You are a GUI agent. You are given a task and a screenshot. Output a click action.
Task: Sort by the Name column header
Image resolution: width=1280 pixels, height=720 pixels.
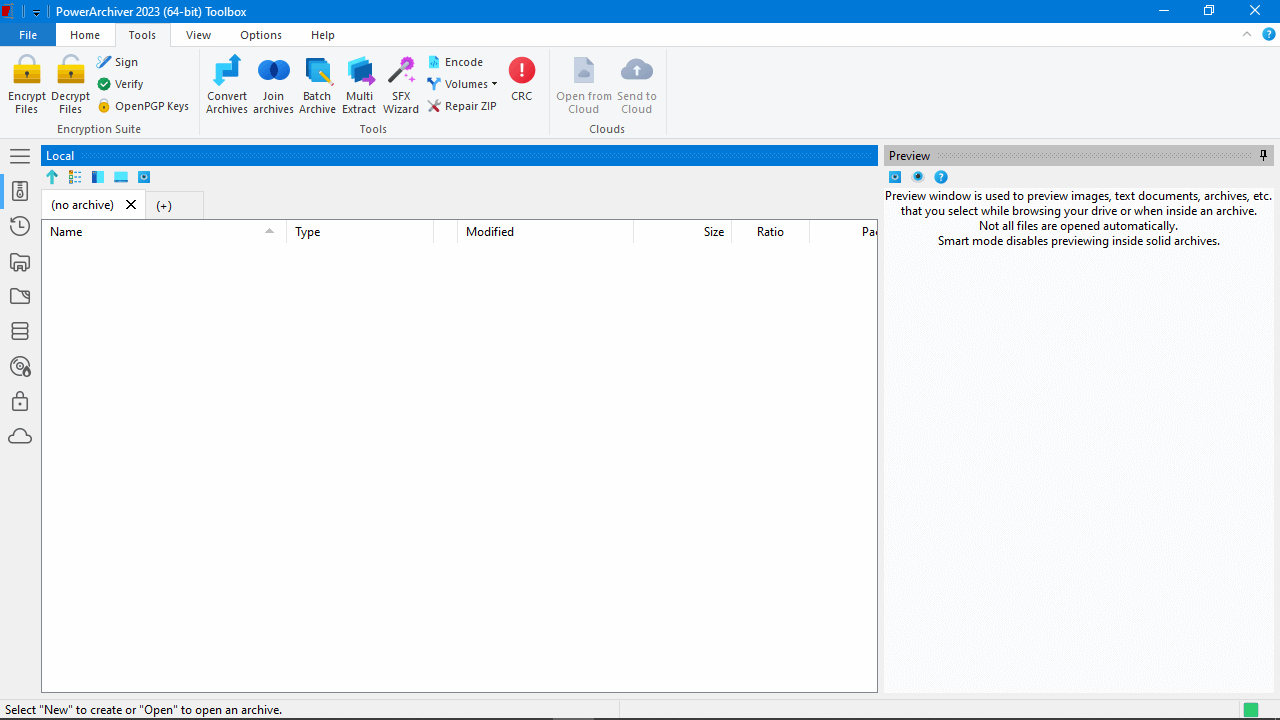[164, 232]
